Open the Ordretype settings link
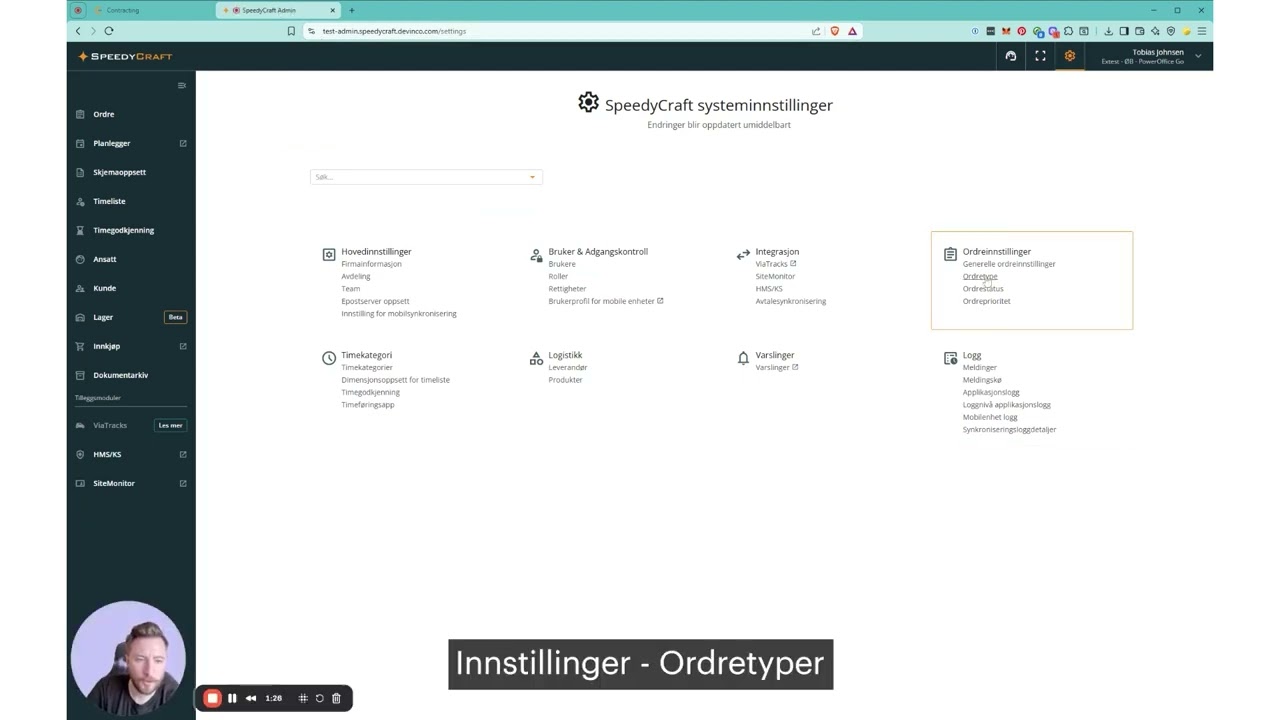 980,276
